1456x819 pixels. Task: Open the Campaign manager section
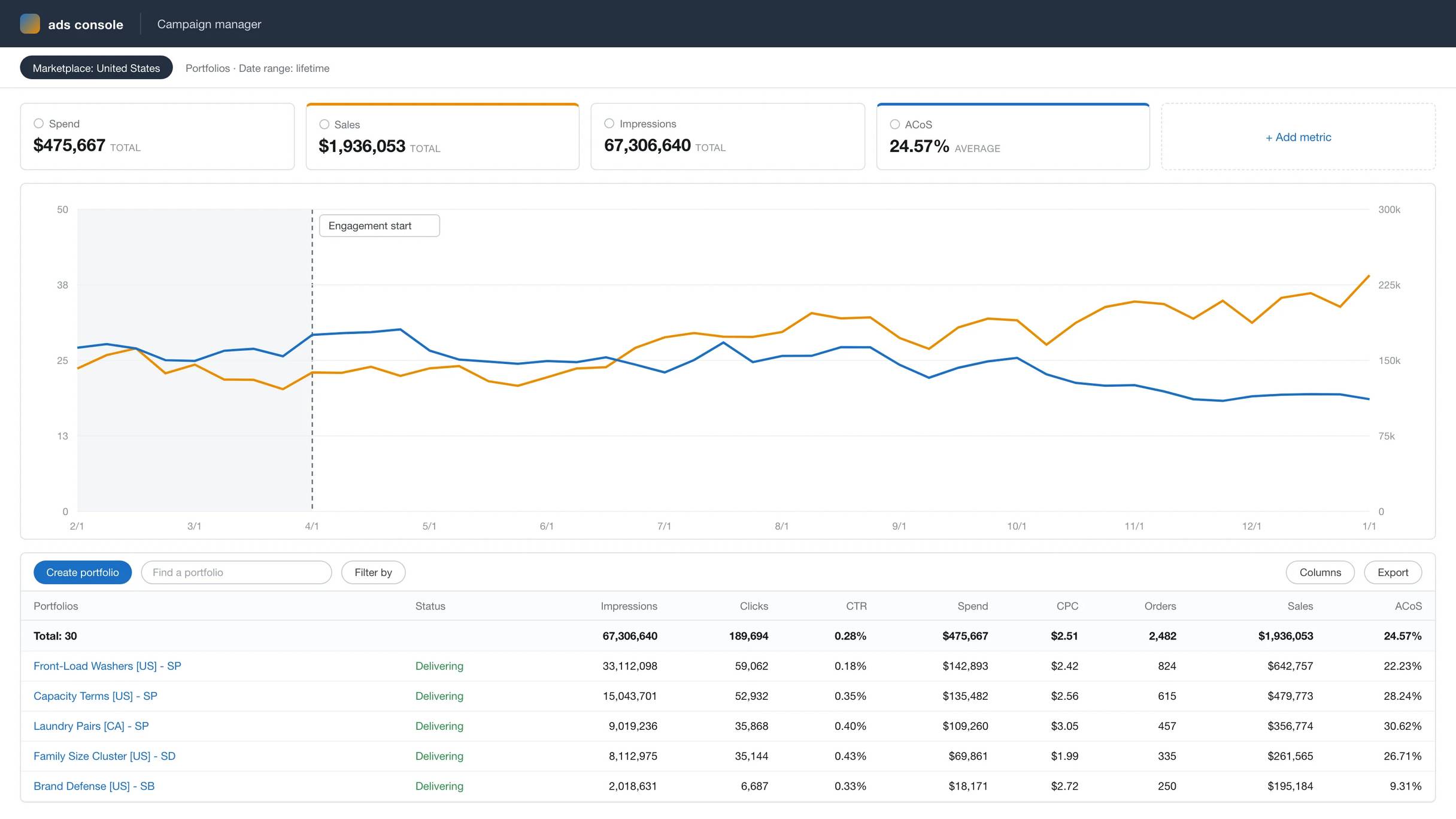[209, 24]
